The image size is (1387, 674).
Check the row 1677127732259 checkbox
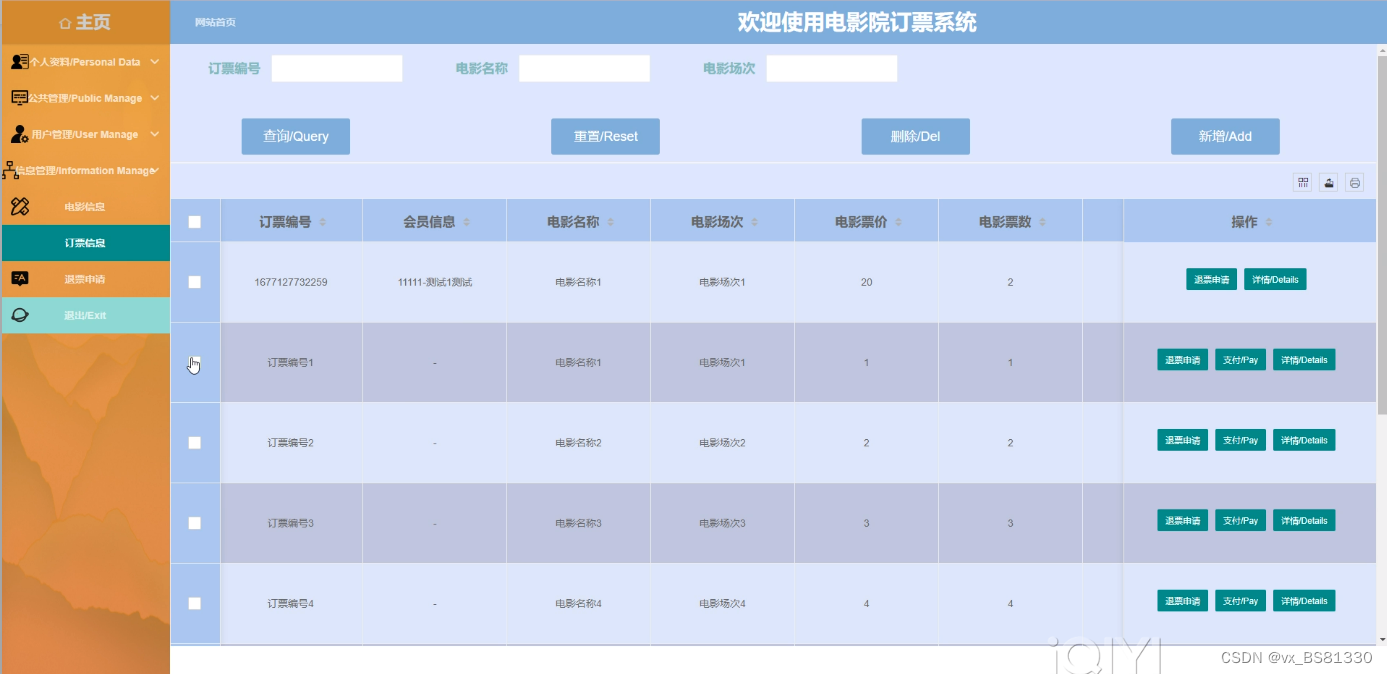tap(195, 282)
